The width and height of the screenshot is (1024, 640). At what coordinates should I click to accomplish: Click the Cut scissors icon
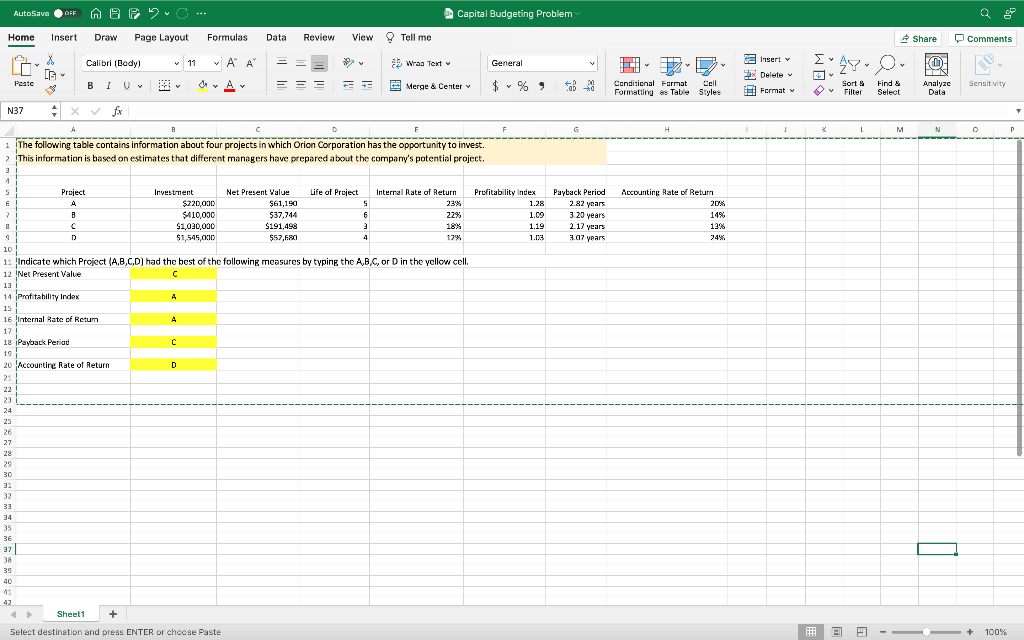[x=50, y=60]
